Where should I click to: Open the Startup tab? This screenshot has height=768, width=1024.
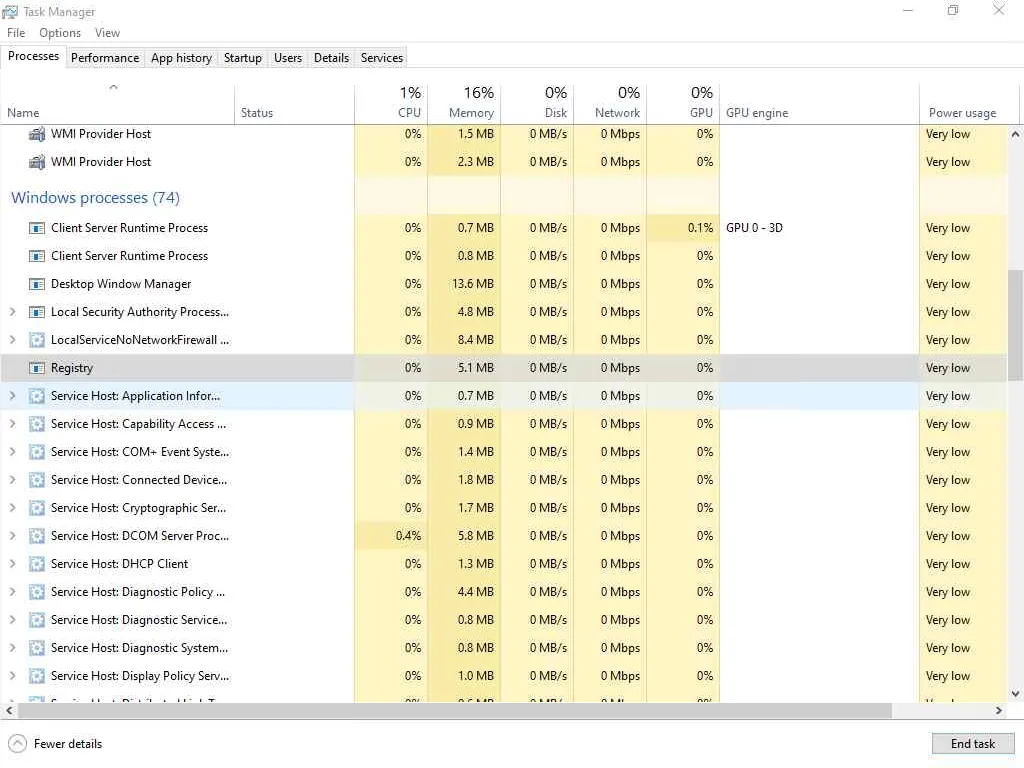(242, 58)
